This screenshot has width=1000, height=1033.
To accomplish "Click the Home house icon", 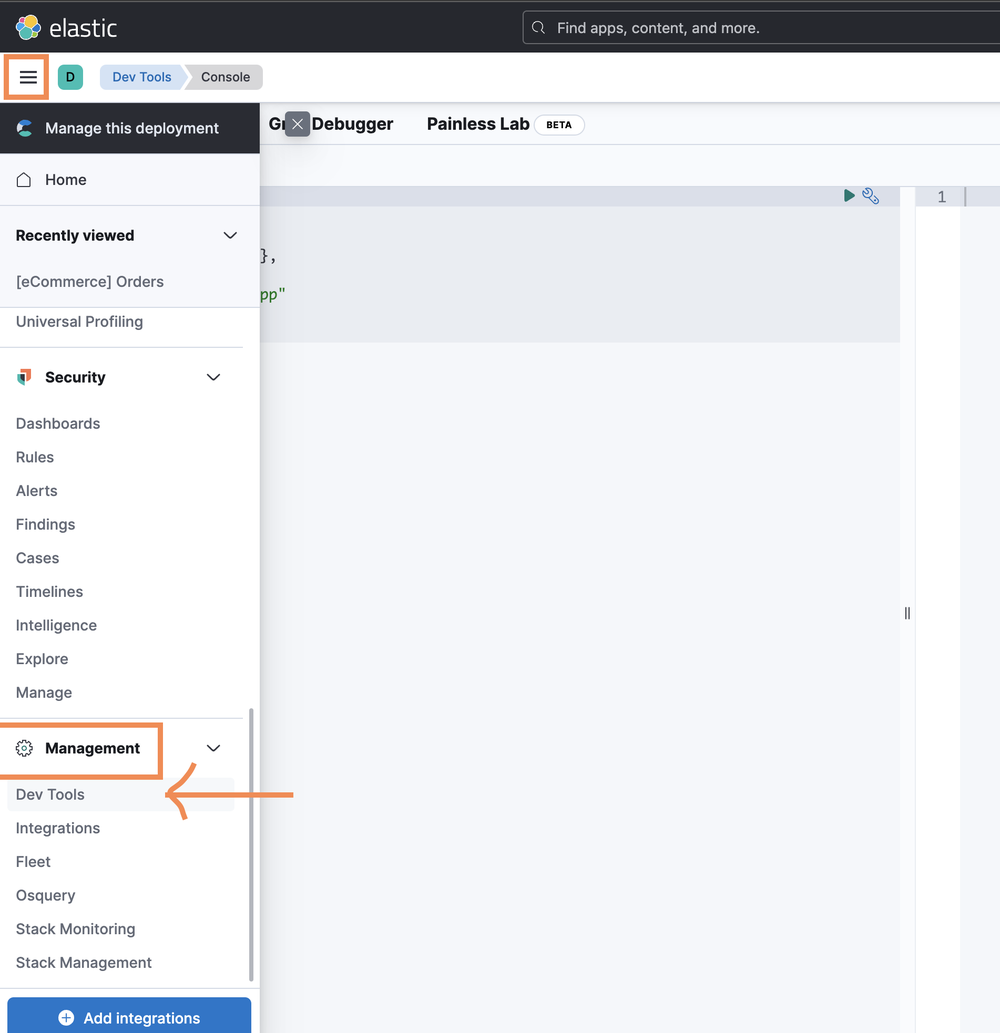I will click(25, 180).
